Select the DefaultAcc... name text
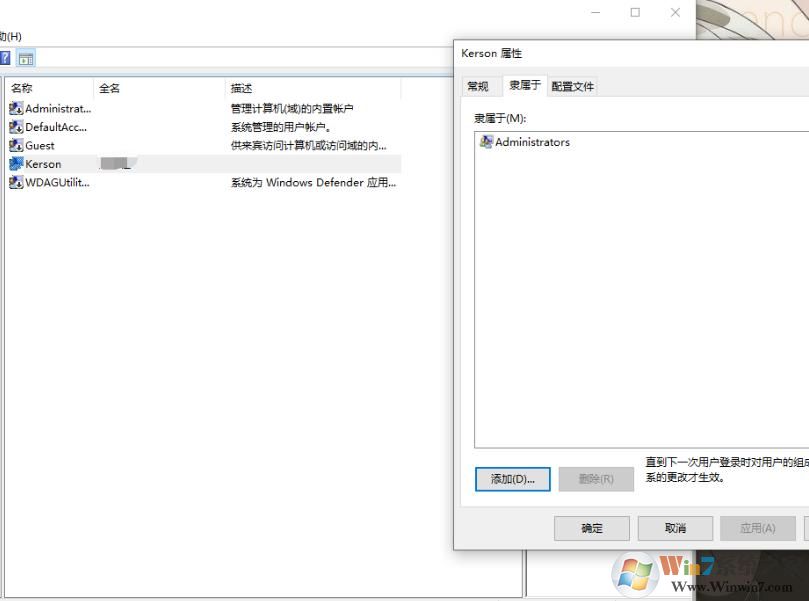 pos(56,127)
